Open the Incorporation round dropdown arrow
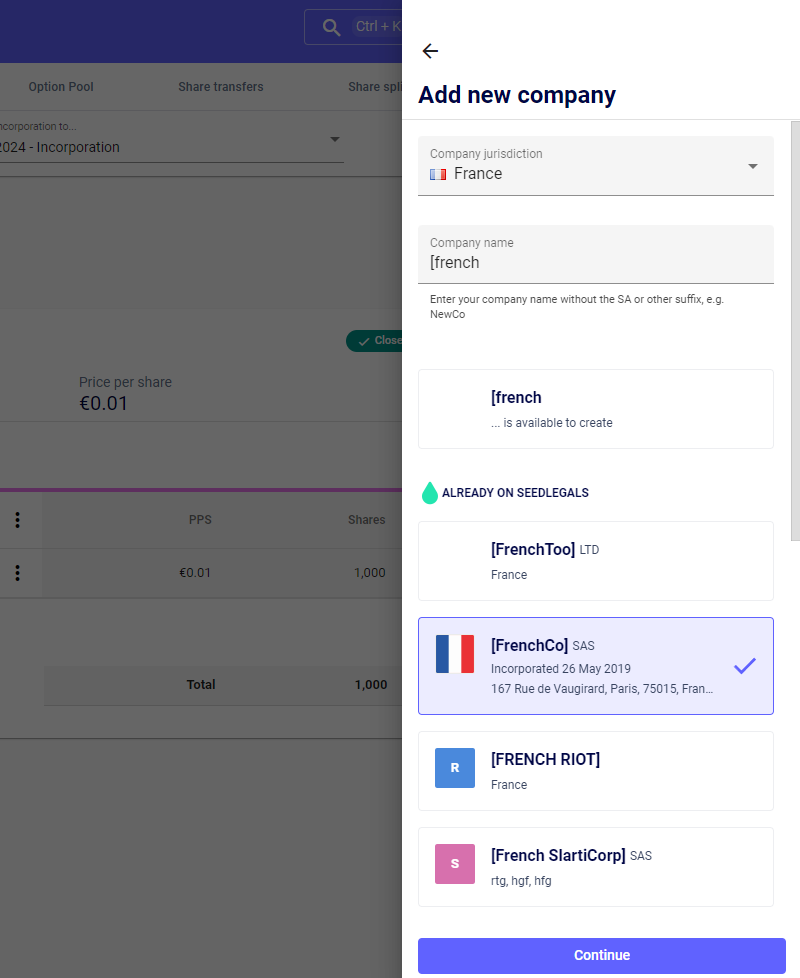Image resolution: width=800 pixels, height=978 pixels. [335, 139]
